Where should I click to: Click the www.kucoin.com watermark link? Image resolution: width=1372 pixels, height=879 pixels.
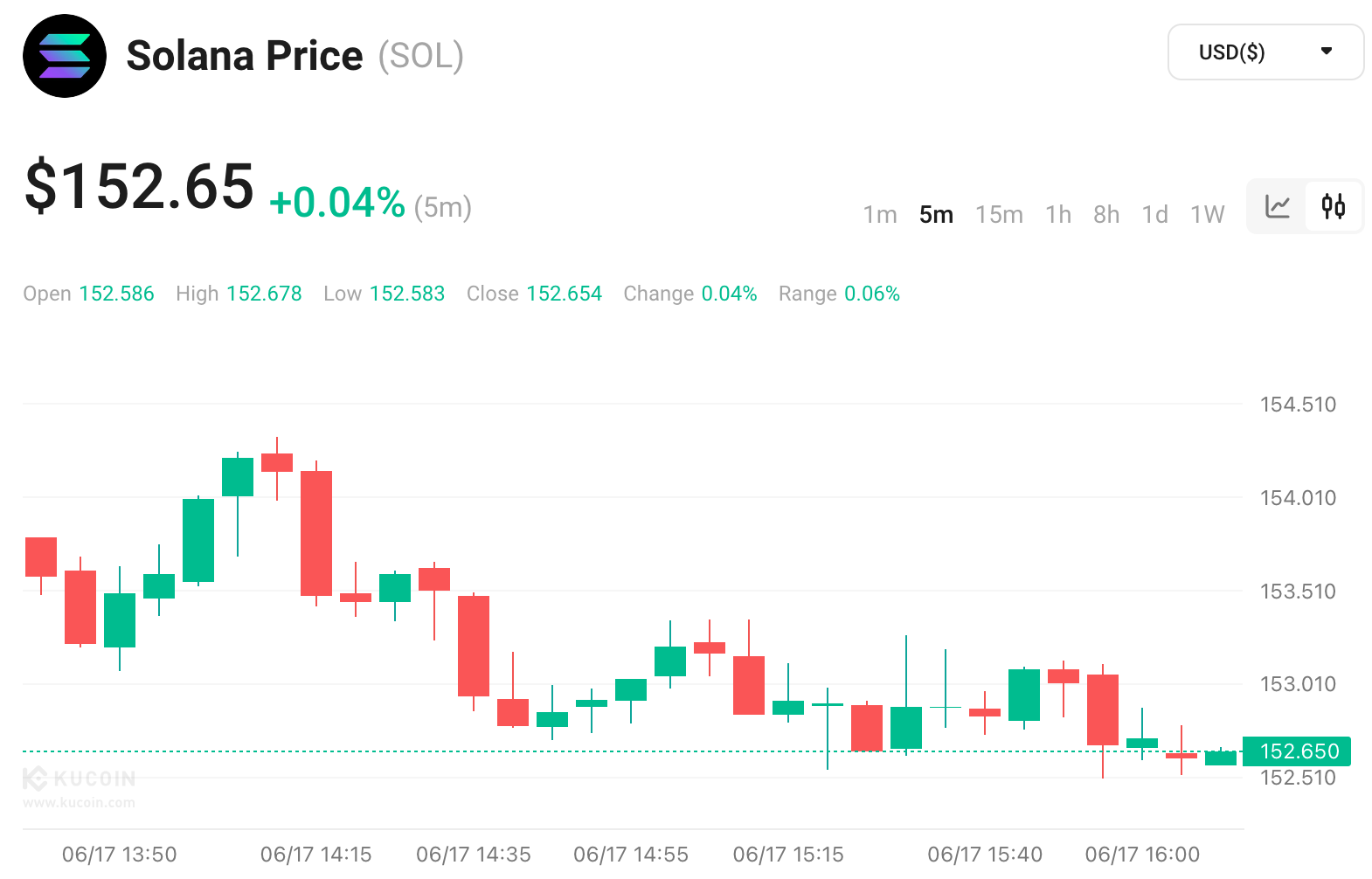pyautogui.click(x=79, y=803)
